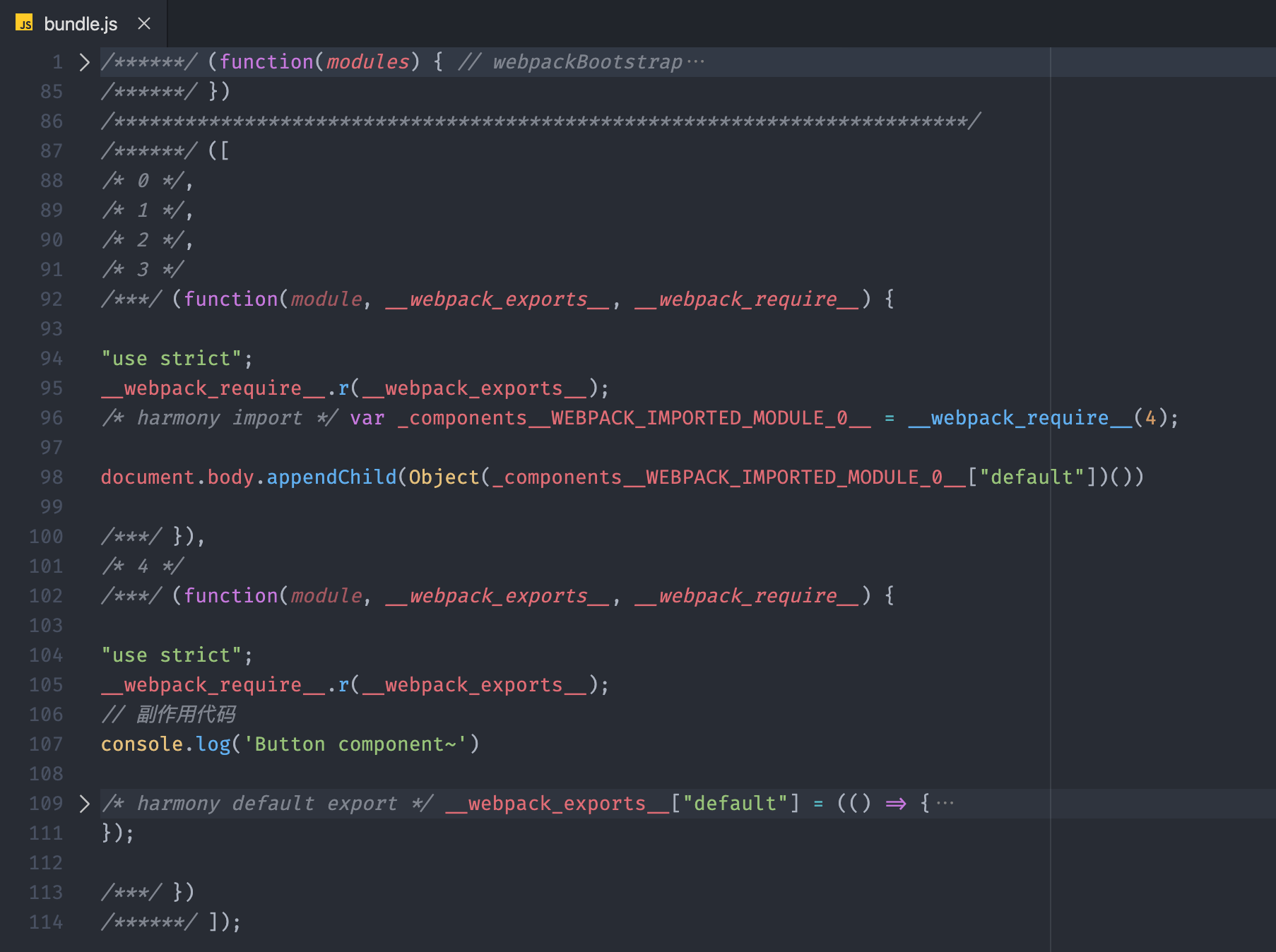Click '});' on line 111
The height and width of the screenshot is (952, 1276).
click(117, 833)
